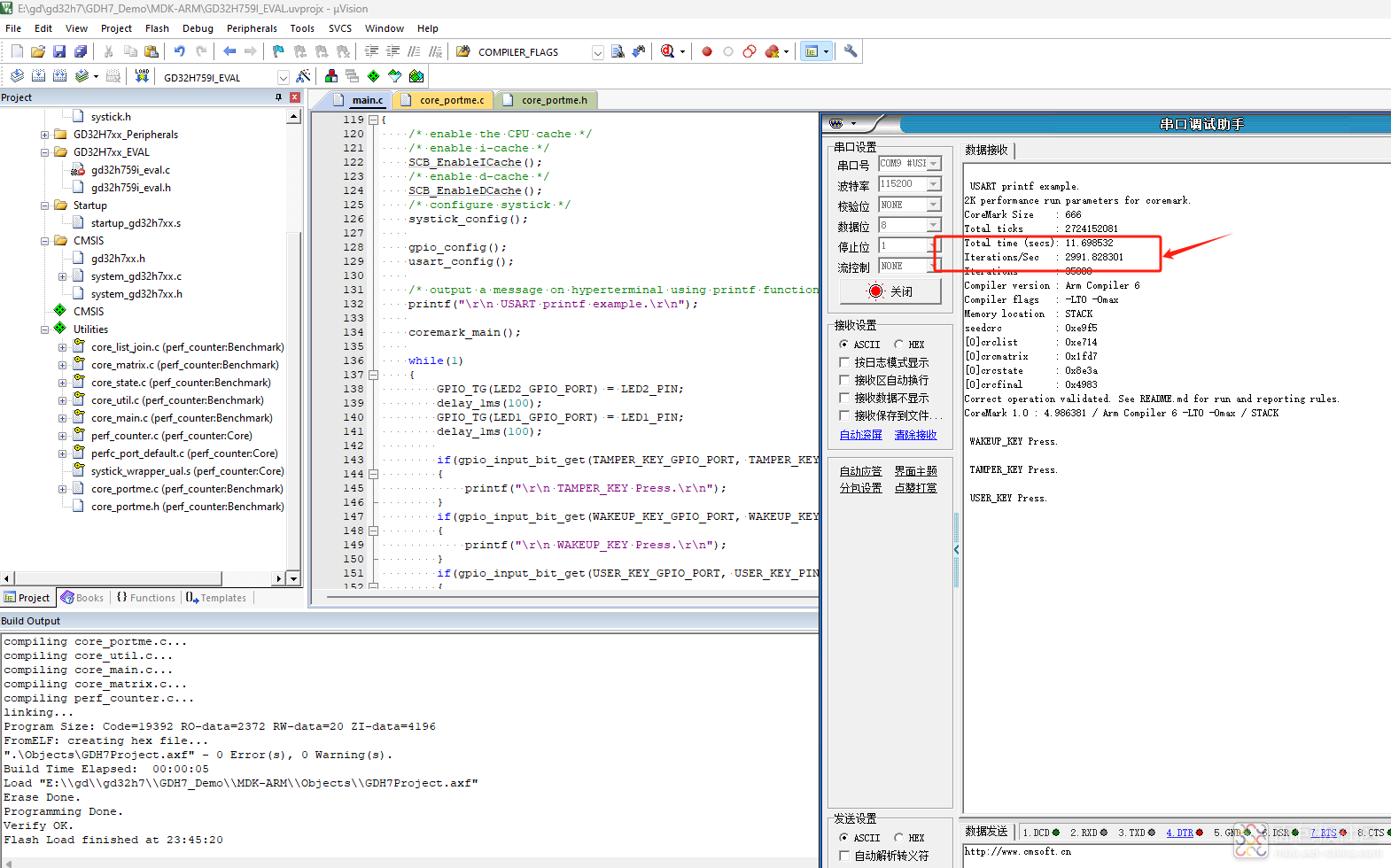Click the green Manage Run-Time Environment diamond icon

[374, 76]
